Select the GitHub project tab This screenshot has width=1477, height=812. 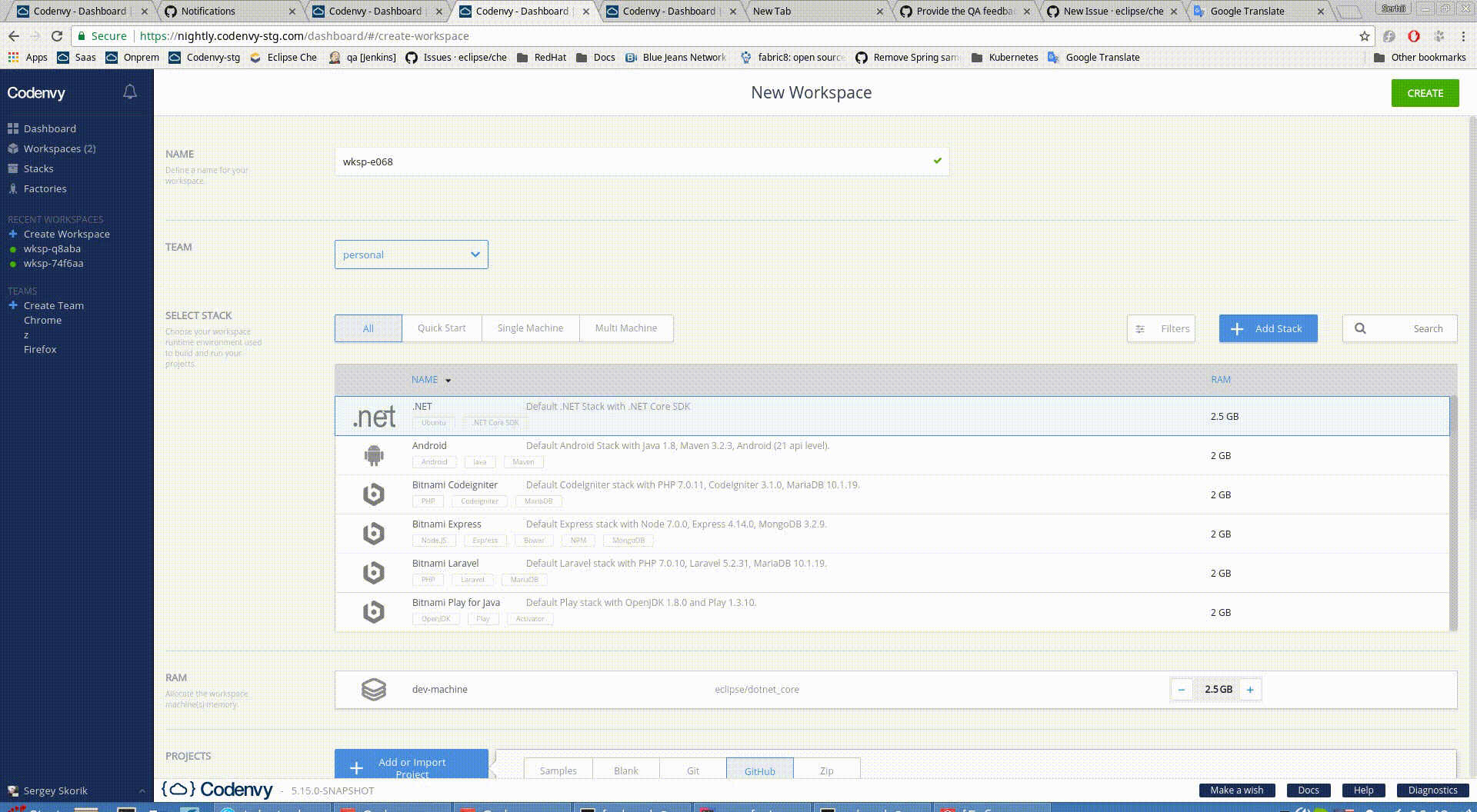760,770
